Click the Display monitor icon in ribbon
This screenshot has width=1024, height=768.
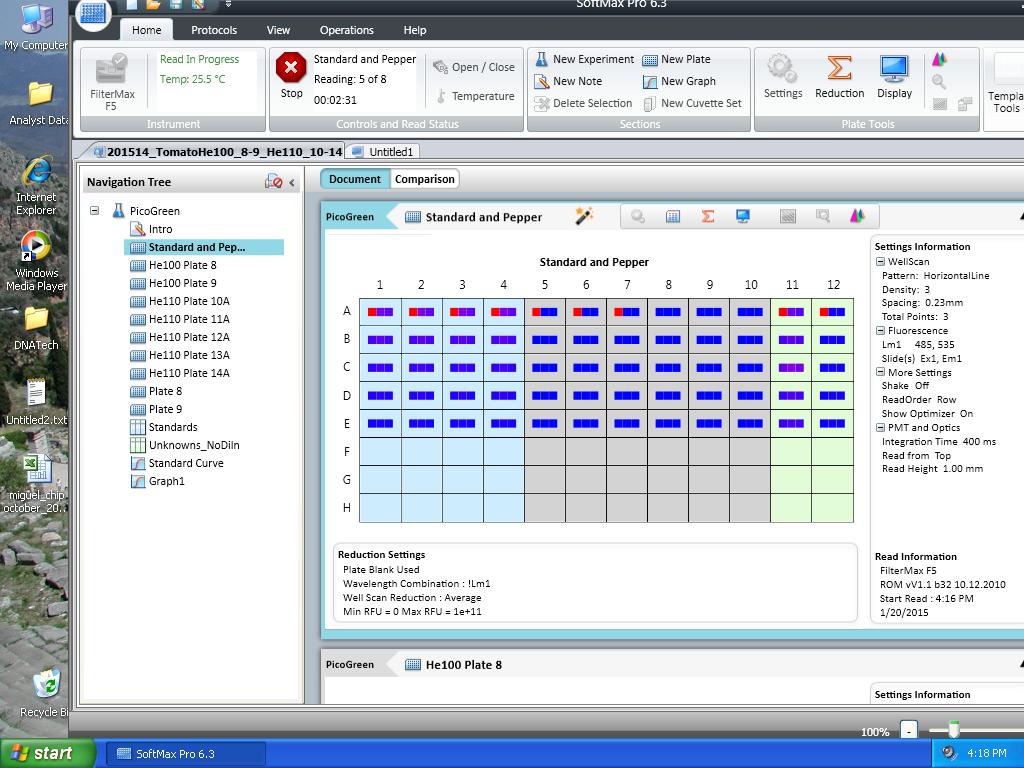(894, 75)
